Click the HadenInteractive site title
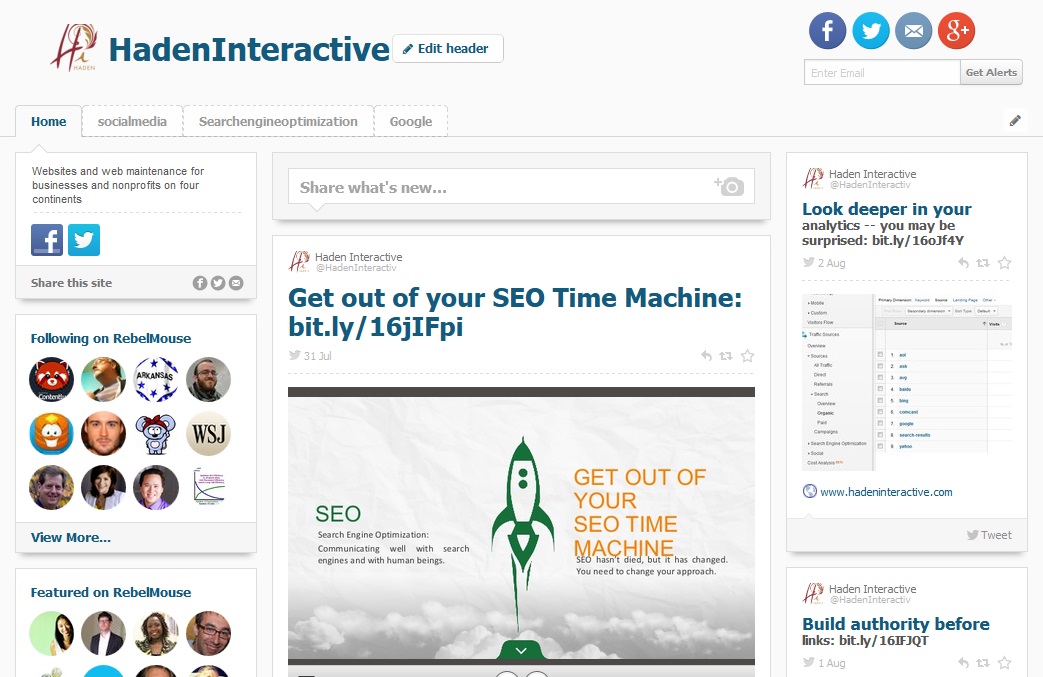 [x=249, y=49]
